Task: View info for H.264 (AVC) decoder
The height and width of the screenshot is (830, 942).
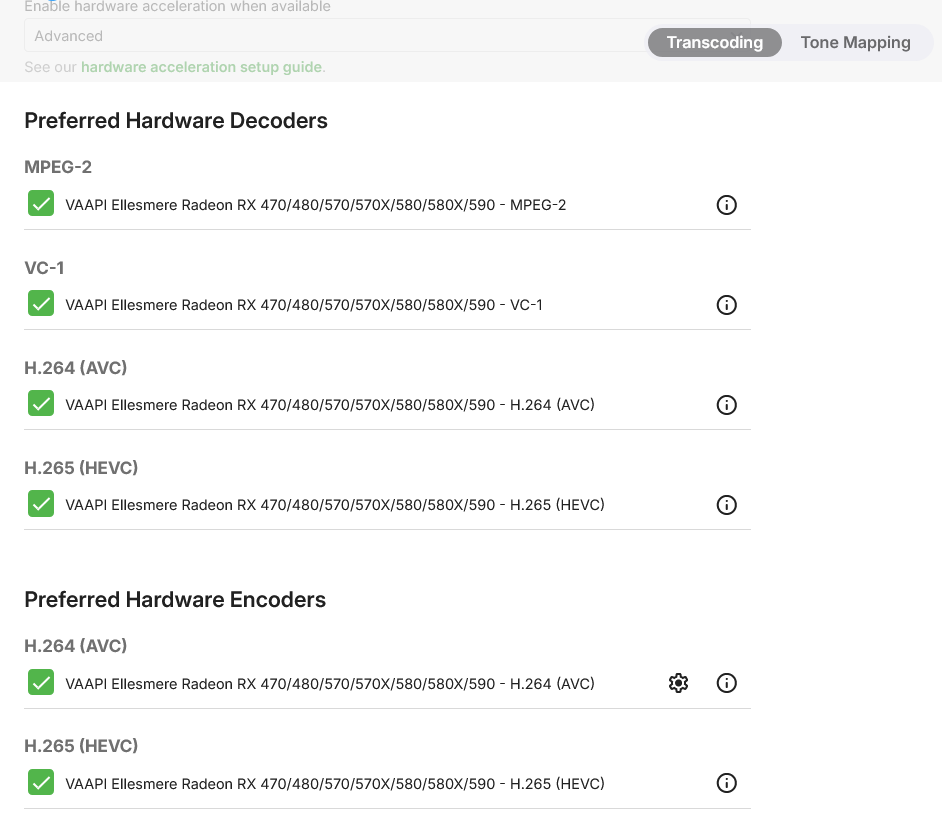Action: (727, 405)
